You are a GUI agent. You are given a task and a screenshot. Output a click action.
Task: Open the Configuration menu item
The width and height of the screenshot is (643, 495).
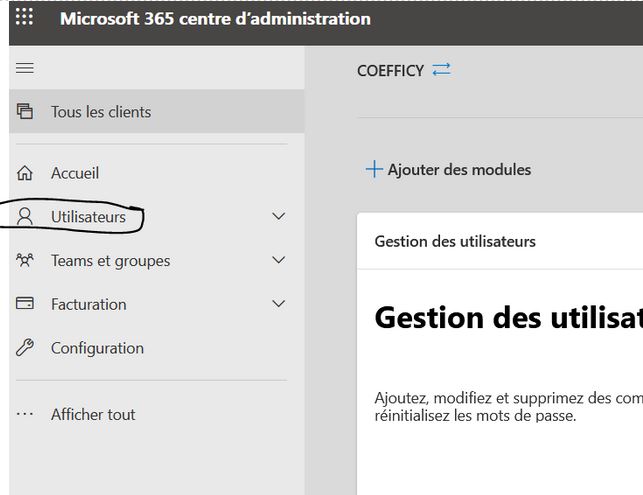click(97, 348)
